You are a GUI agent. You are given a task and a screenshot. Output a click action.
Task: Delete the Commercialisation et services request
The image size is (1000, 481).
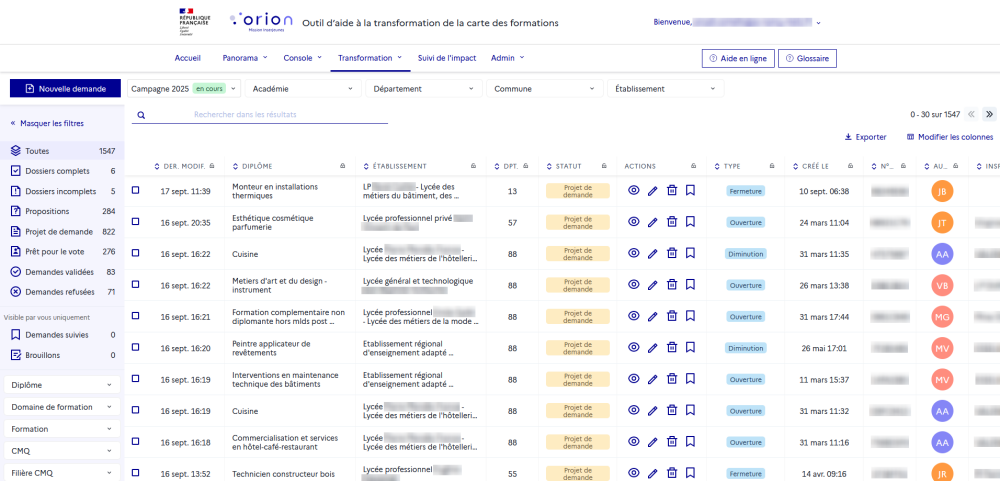click(x=672, y=441)
